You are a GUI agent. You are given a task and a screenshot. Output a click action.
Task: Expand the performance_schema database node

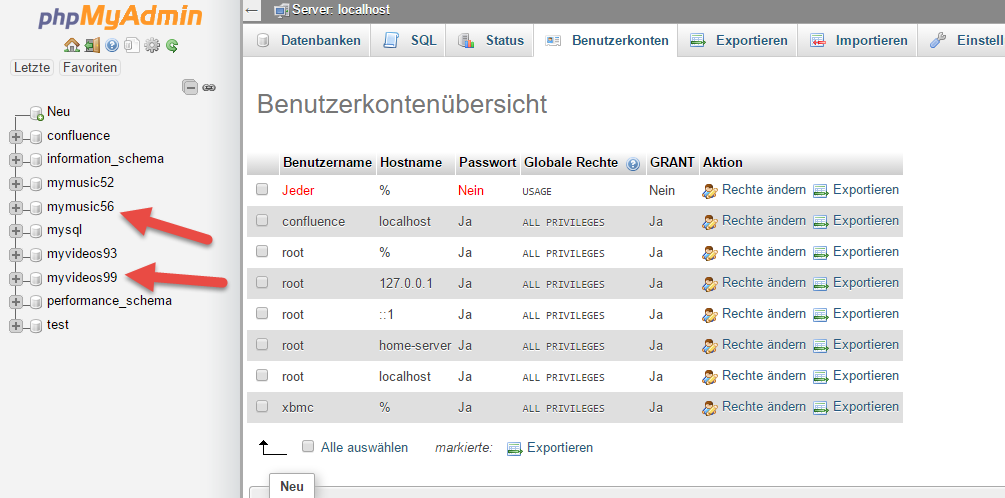(16, 302)
